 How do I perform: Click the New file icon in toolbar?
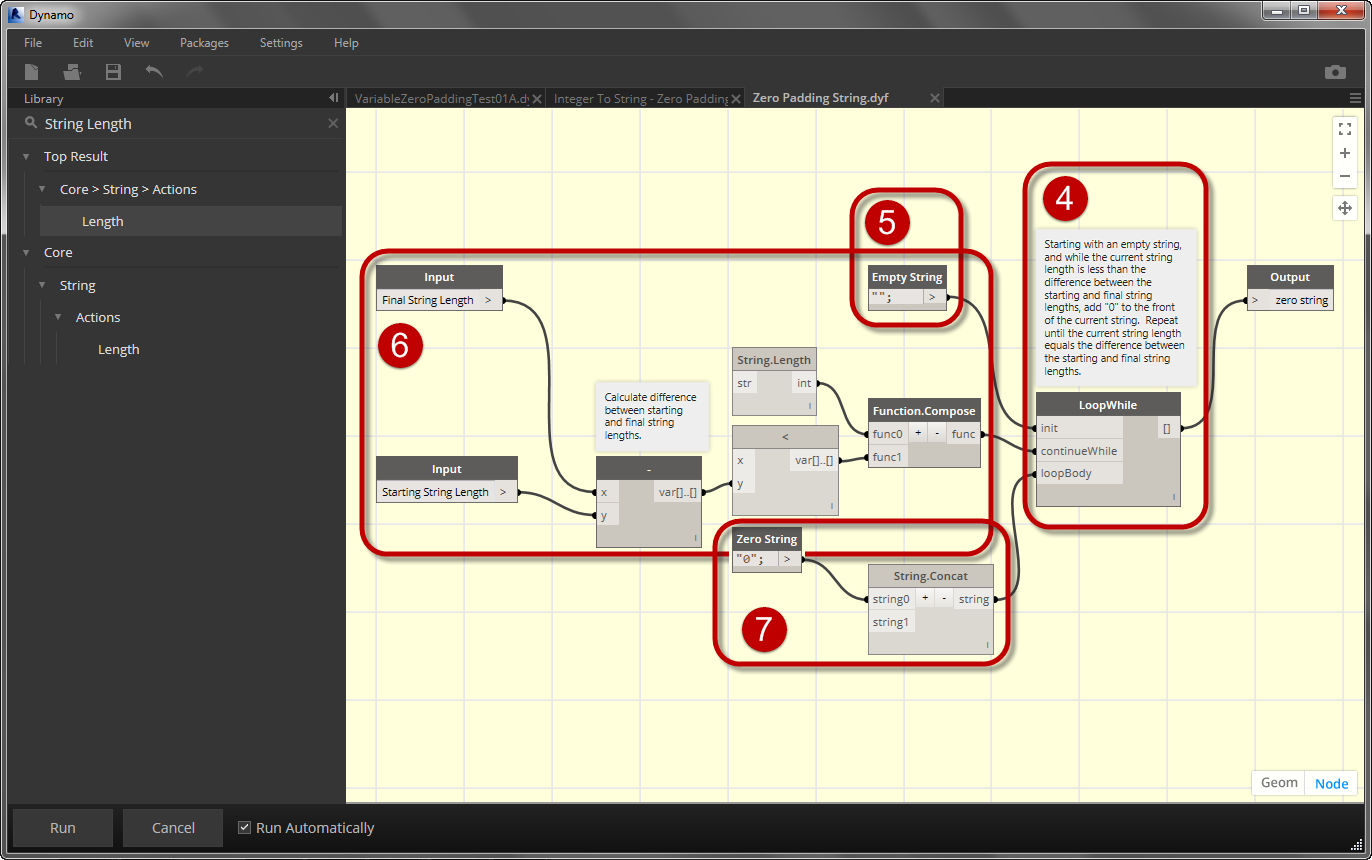(32, 72)
